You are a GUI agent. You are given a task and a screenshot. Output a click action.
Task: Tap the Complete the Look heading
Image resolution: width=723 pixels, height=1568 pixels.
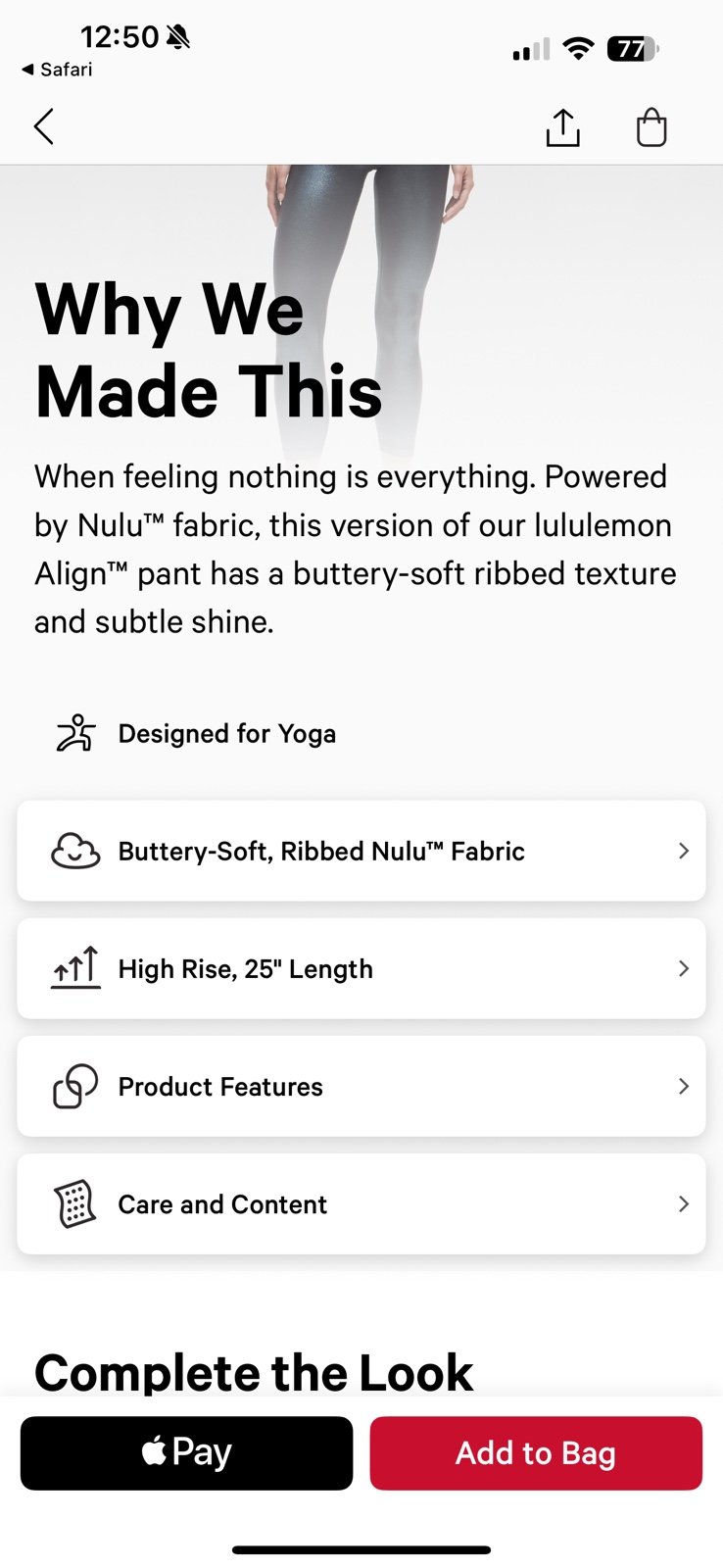[254, 1372]
